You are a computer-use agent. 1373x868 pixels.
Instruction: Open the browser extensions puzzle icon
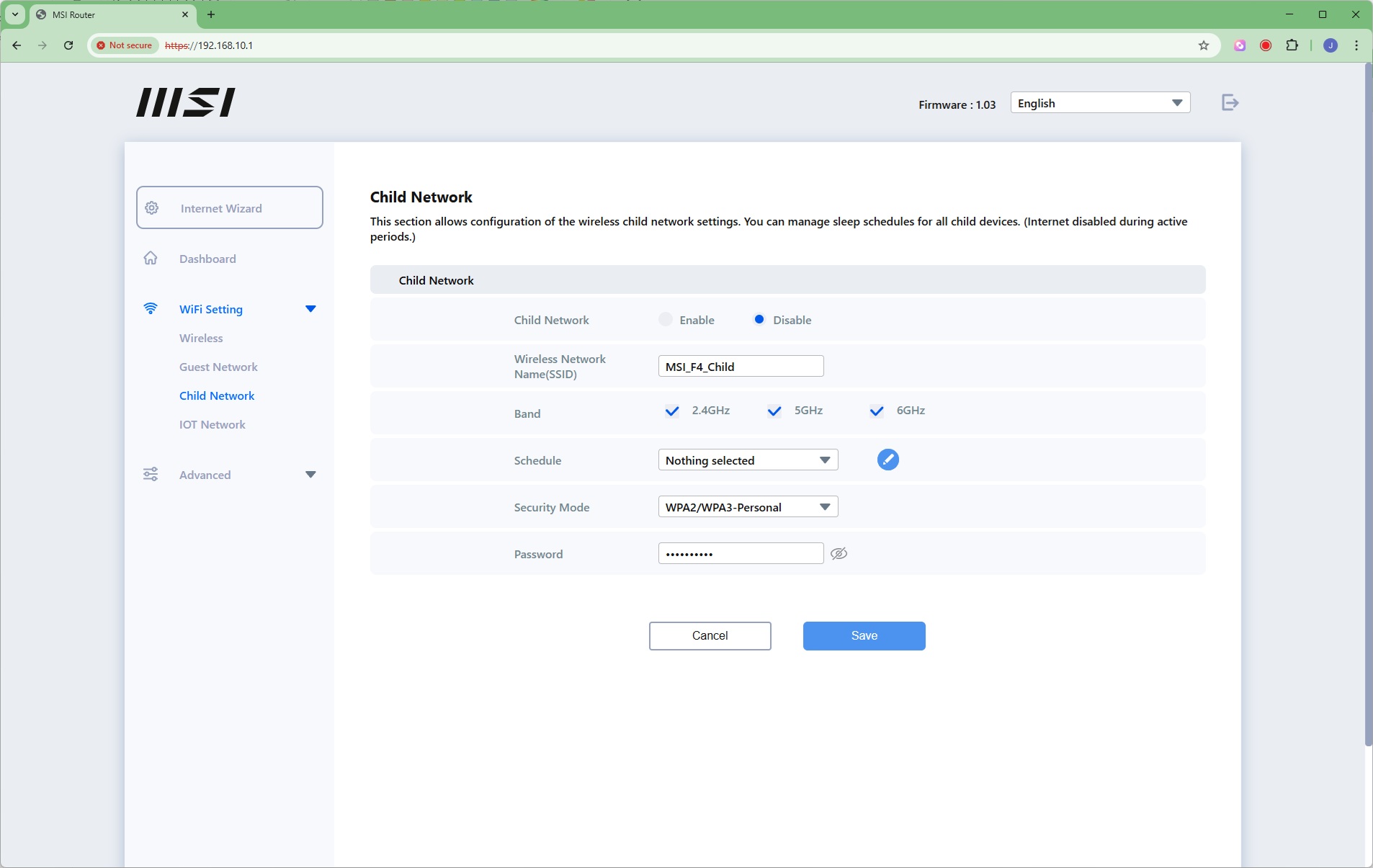pos(1292,45)
